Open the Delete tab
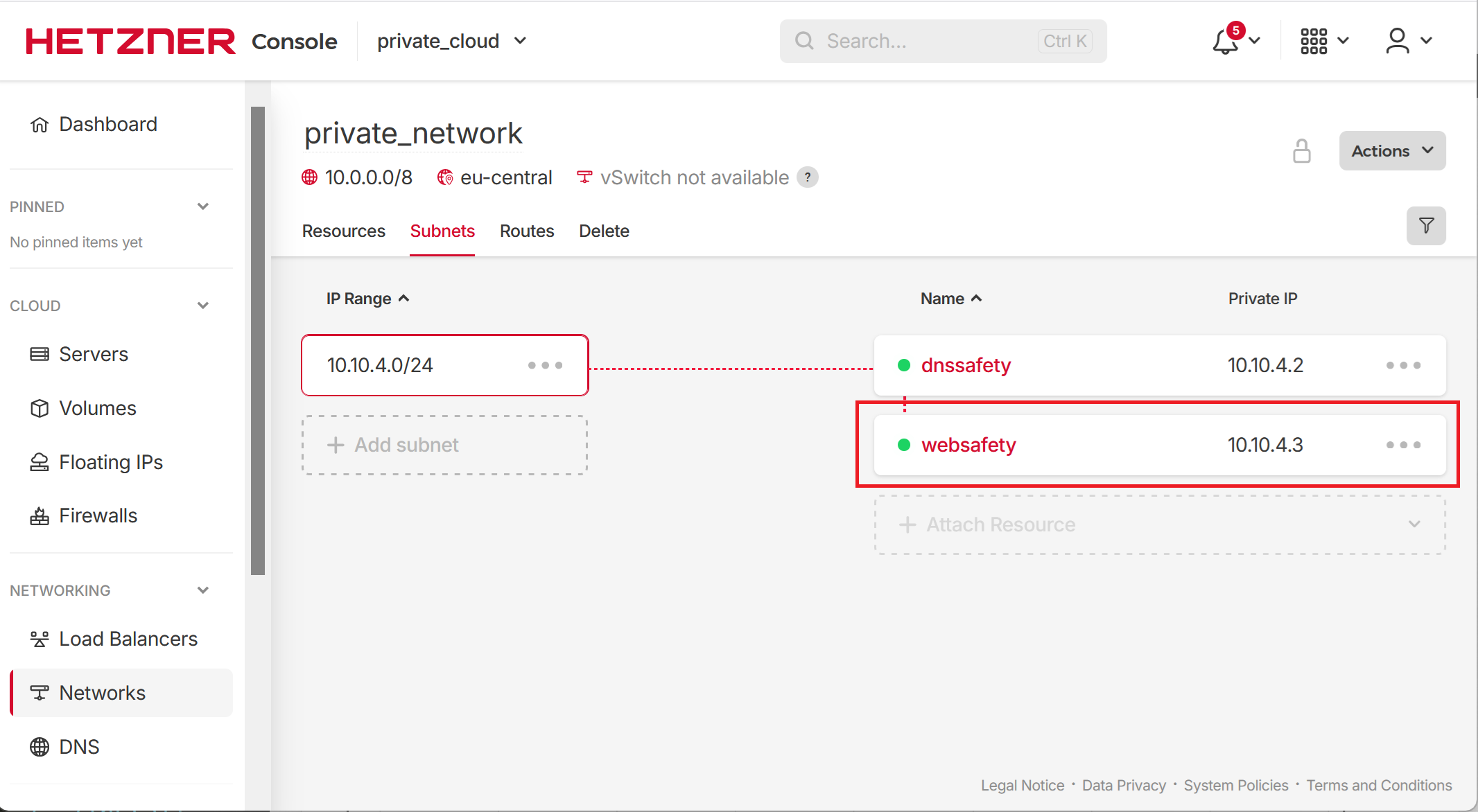The image size is (1478, 812). (x=604, y=231)
